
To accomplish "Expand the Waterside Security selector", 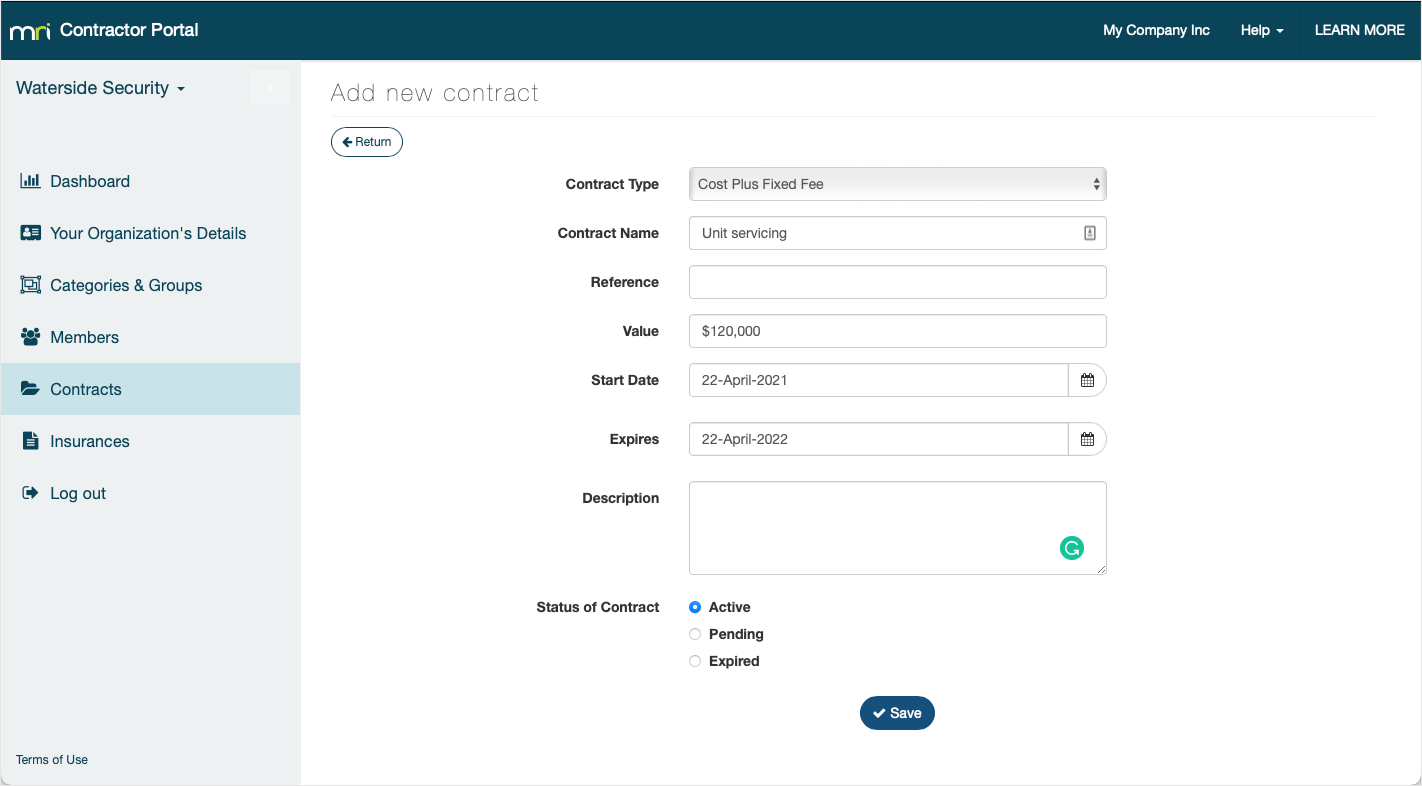I will pyautogui.click(x=100, y=88).
